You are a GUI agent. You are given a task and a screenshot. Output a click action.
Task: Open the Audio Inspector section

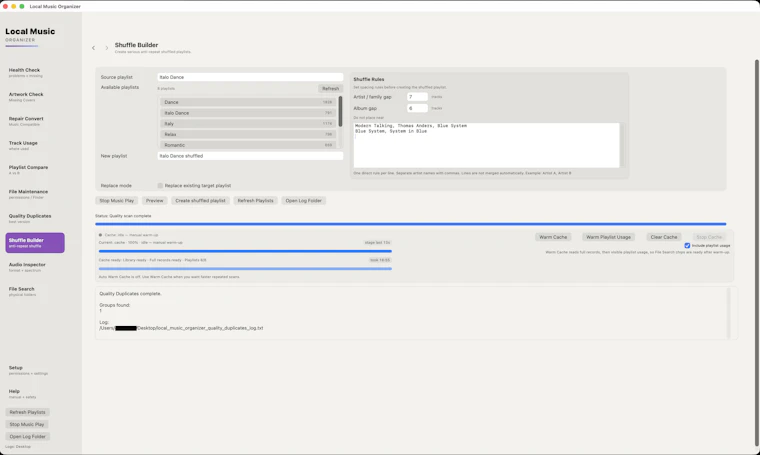tap(35, 267)
